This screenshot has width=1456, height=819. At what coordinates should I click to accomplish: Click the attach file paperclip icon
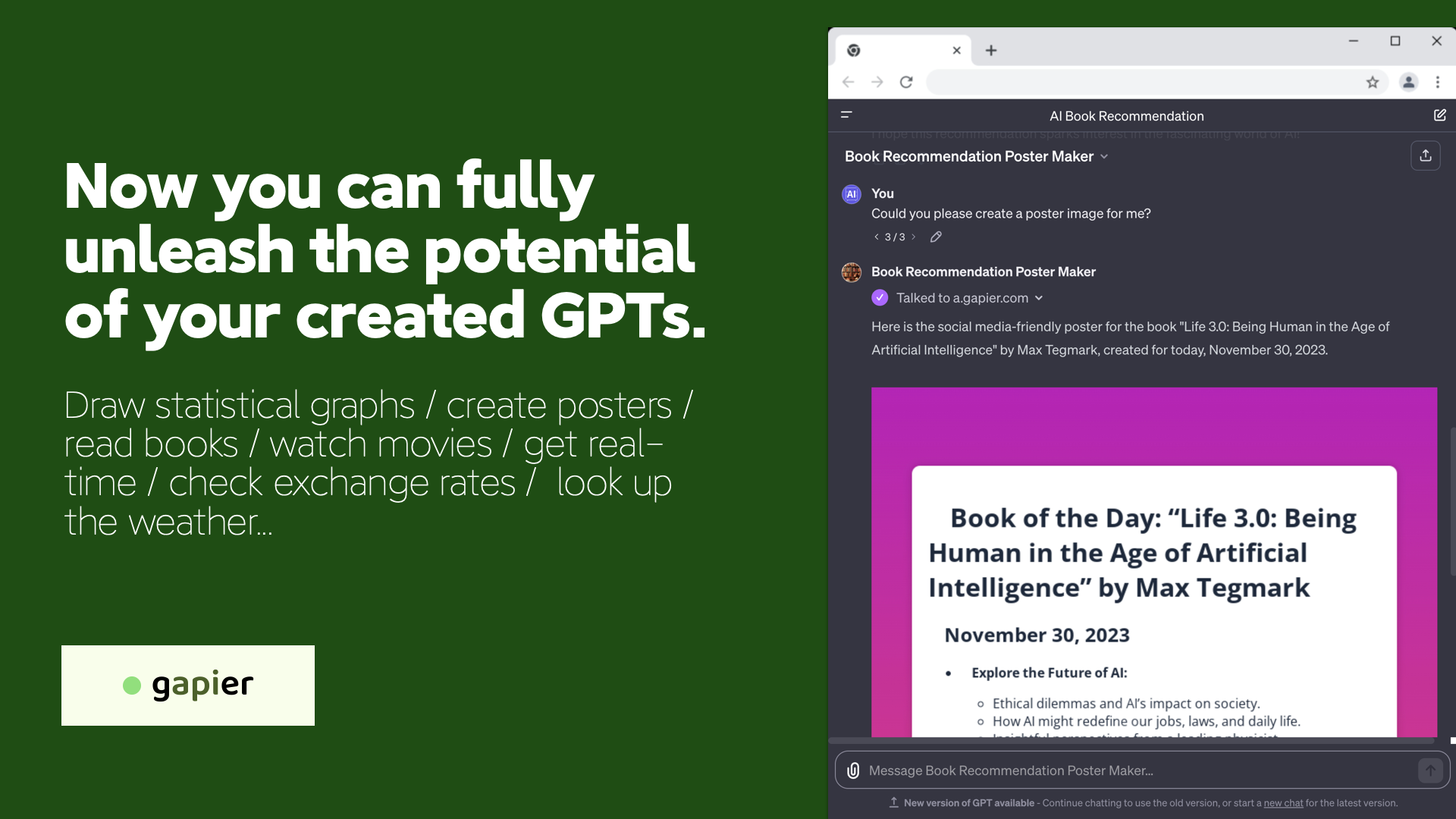pyautogui.click(x=853, y=770)
